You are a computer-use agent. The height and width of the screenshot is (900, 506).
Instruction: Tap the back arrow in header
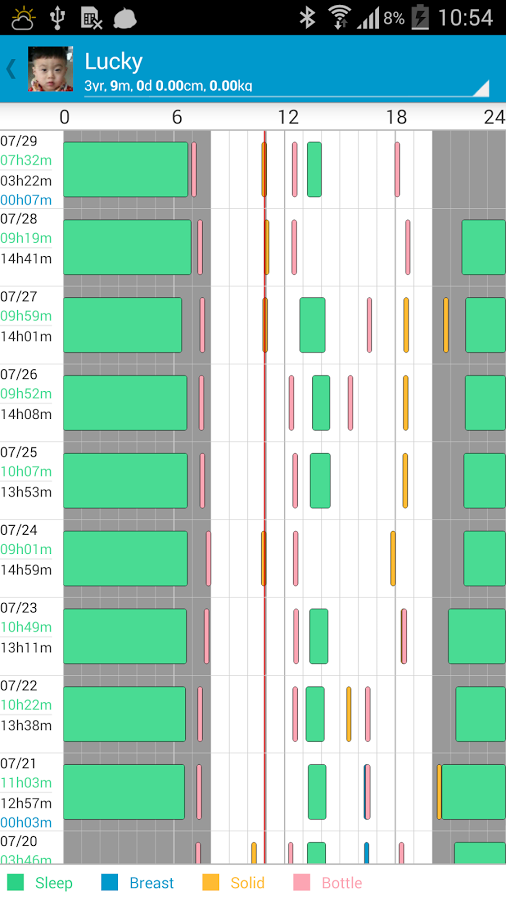(11, 69)
